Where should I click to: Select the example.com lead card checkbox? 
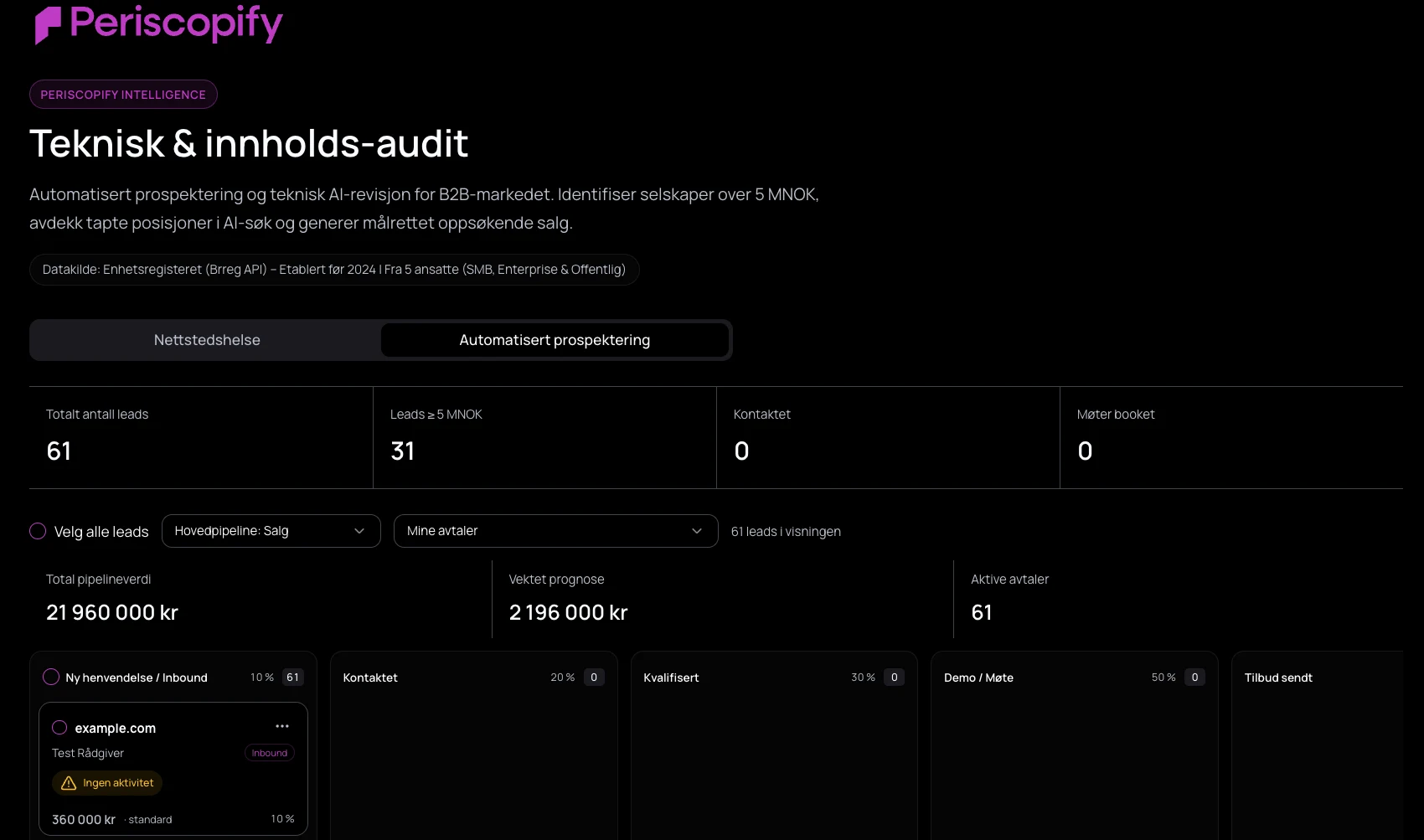pos(59,727)
